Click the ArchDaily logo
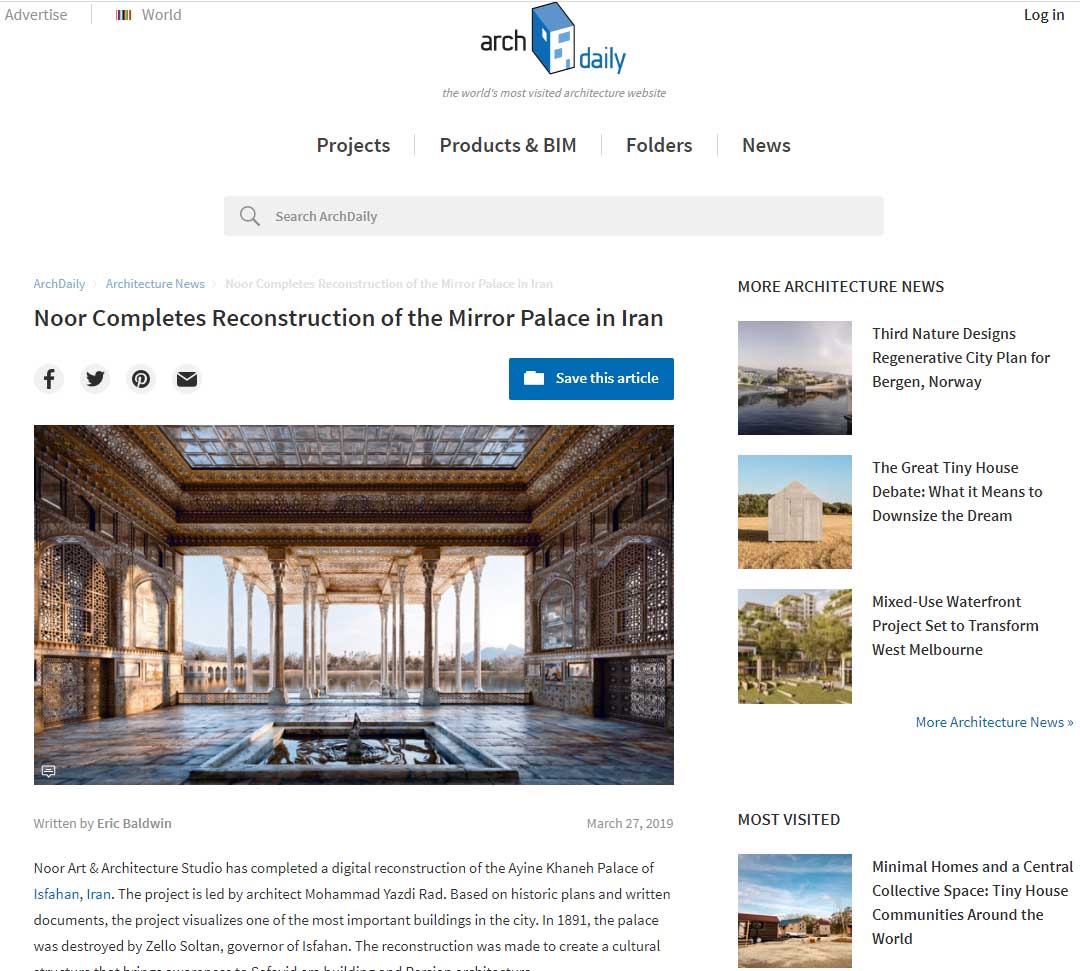Viewport: 1080px width, 971px height. tap(553, 42)
